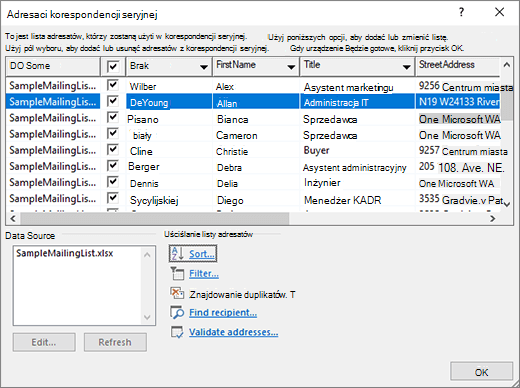The width and height of the screenshot is (520, 388).
Task: Select the Pisano last name cell
Action: point(169,119)
